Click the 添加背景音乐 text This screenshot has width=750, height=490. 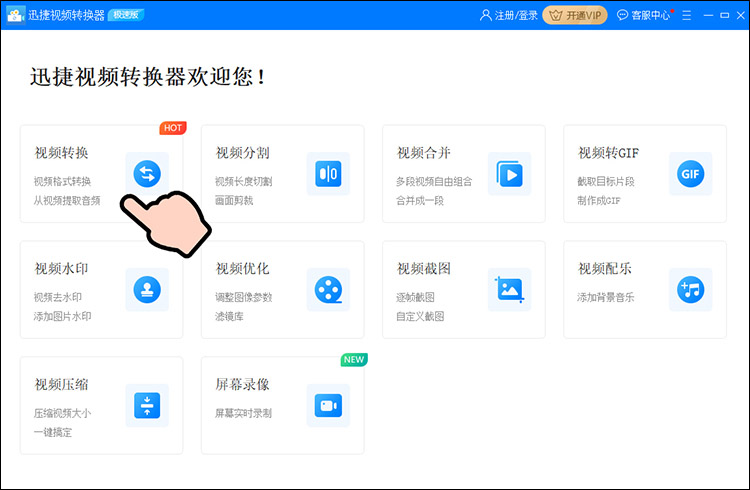(x=606, y=297)
